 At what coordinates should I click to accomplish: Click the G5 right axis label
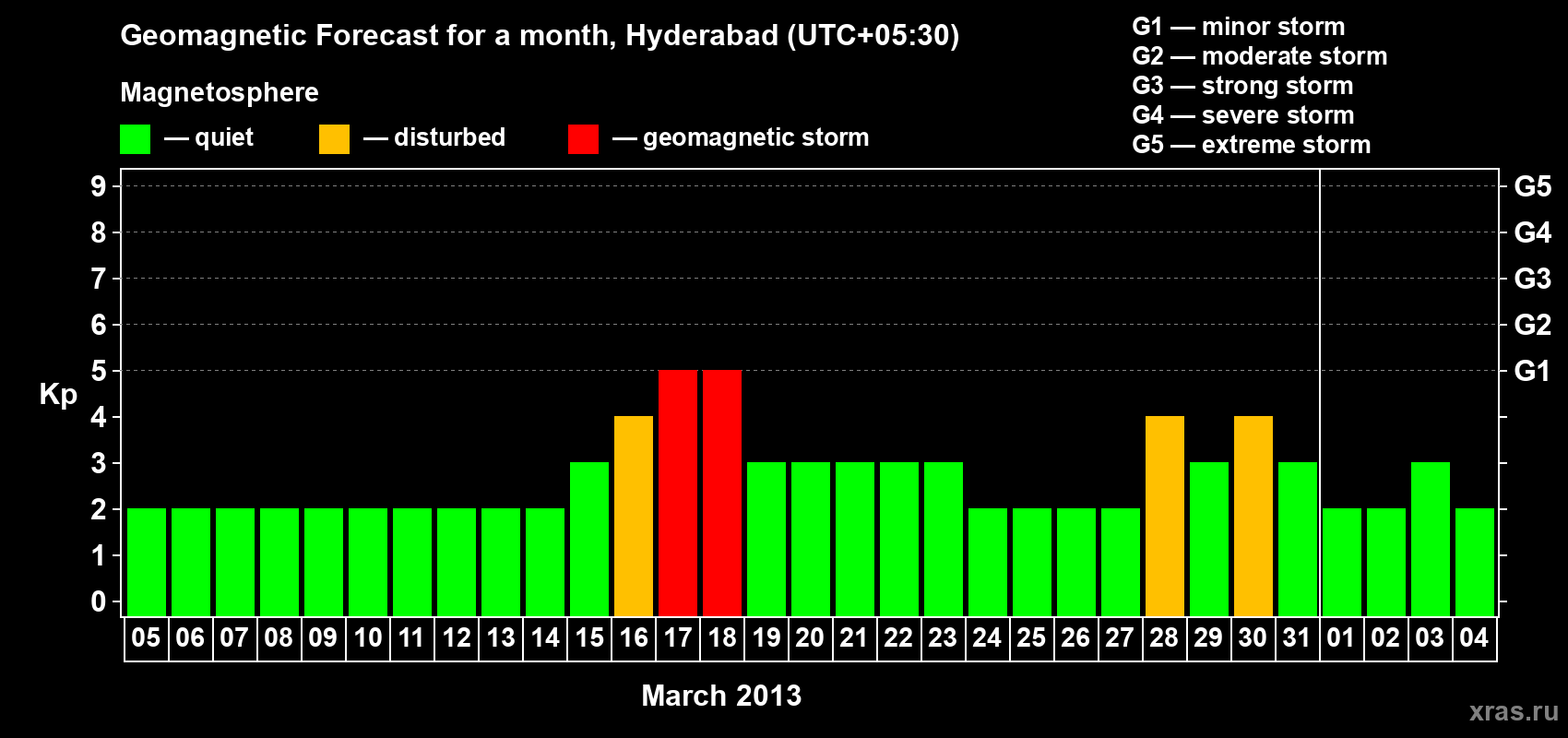pos(1533,186)
